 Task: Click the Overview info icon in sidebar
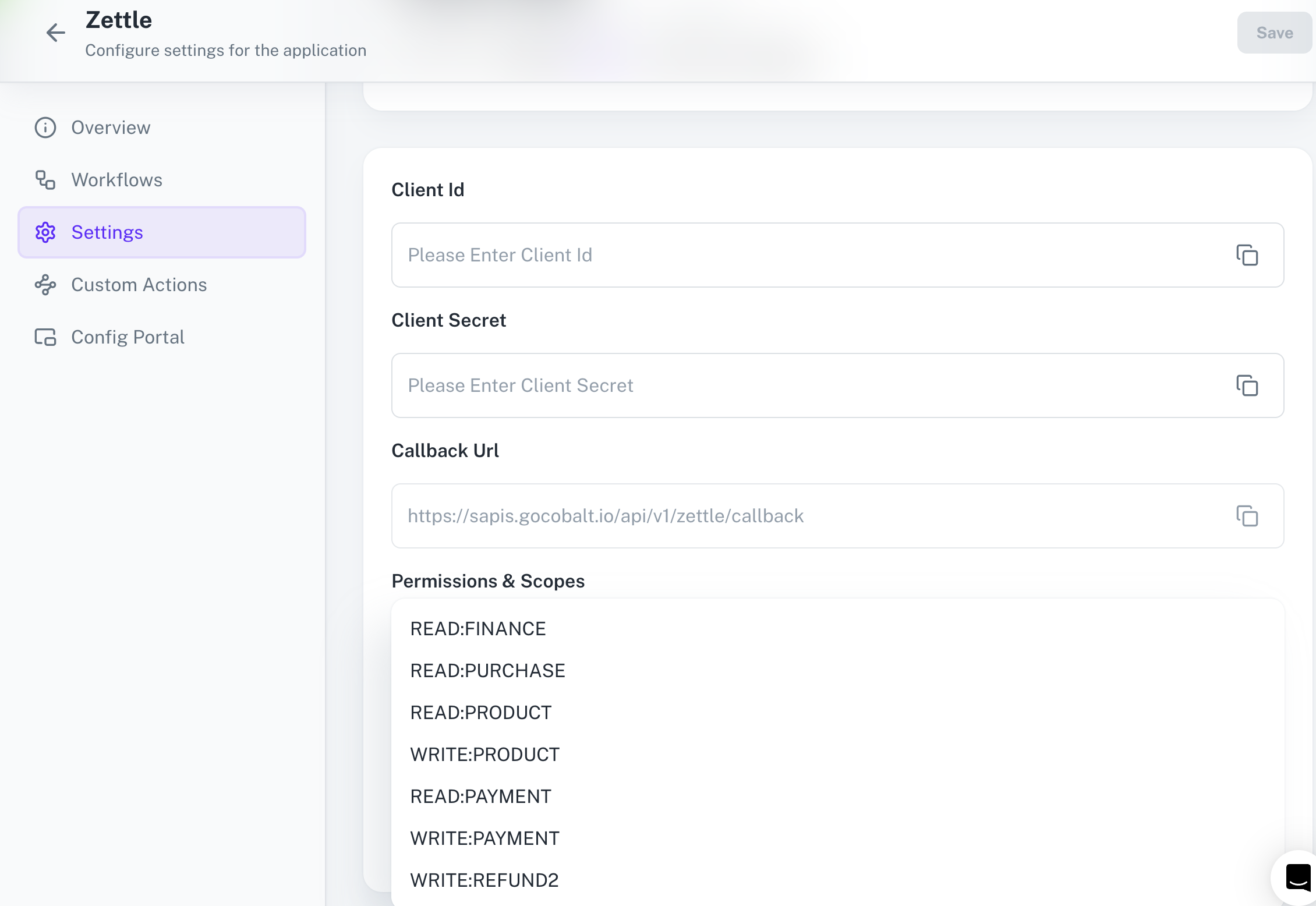(45, 128)
